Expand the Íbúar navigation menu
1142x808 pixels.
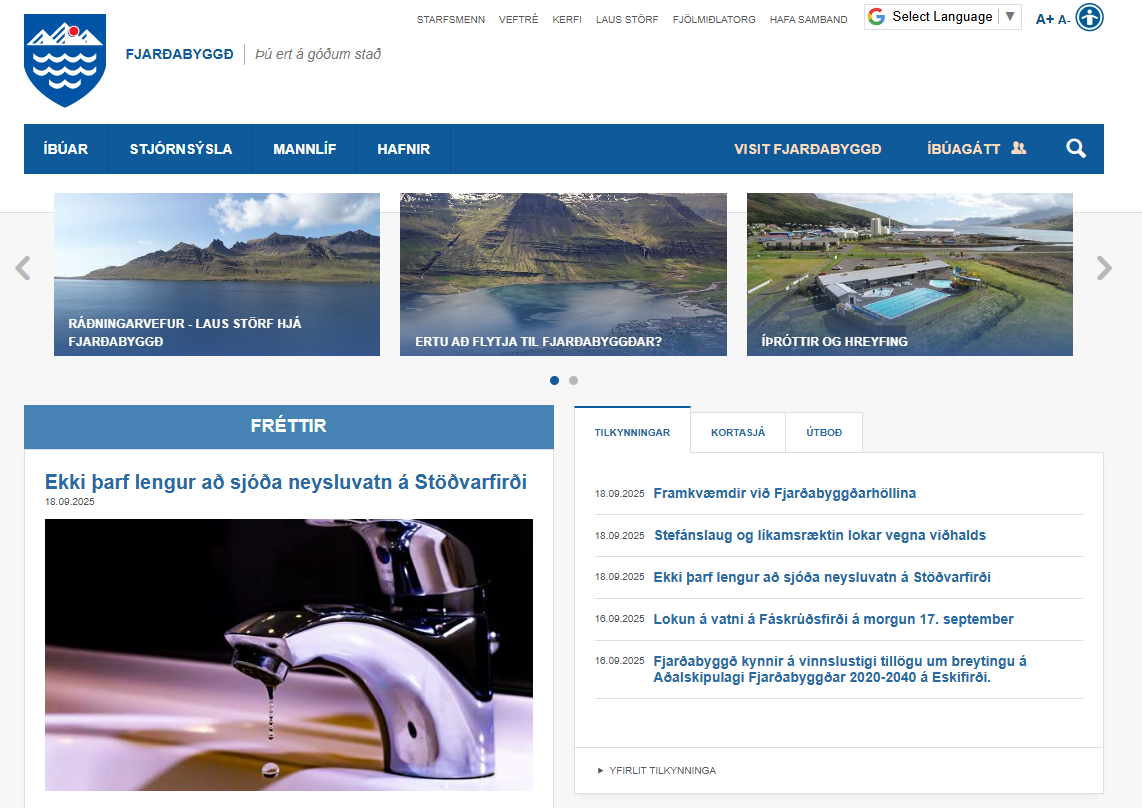tap(66, 149)
